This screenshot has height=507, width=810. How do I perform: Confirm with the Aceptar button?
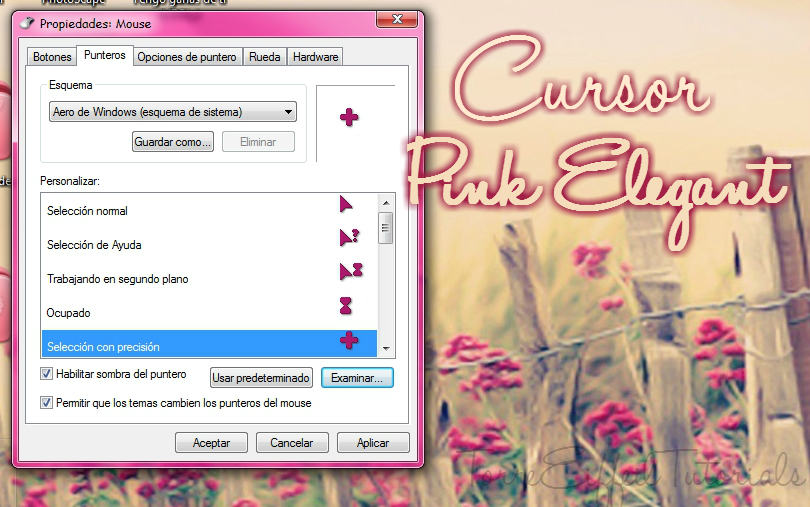click(211, 443)
